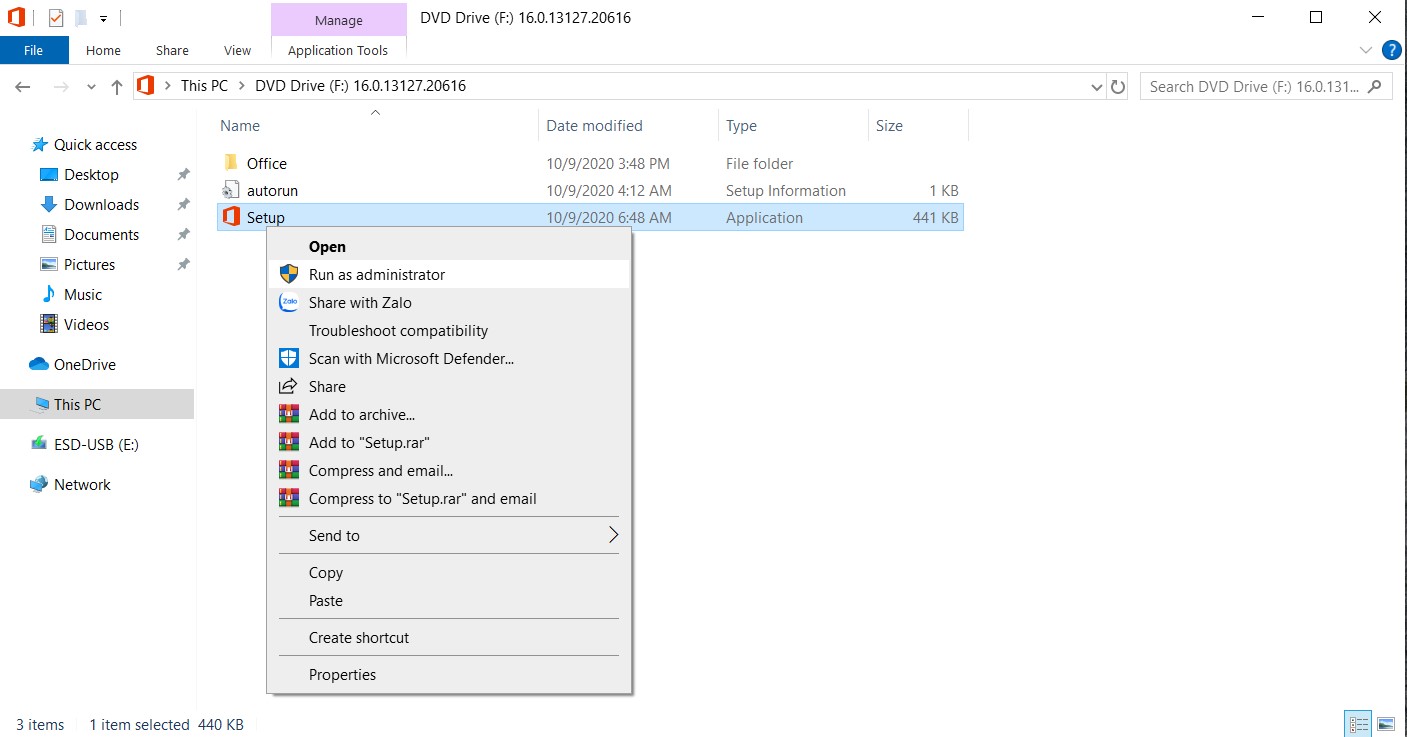Screen dimensions: 1407x737
Task: Switch to the View ribbon tab
Action: [x=238, y=50]
